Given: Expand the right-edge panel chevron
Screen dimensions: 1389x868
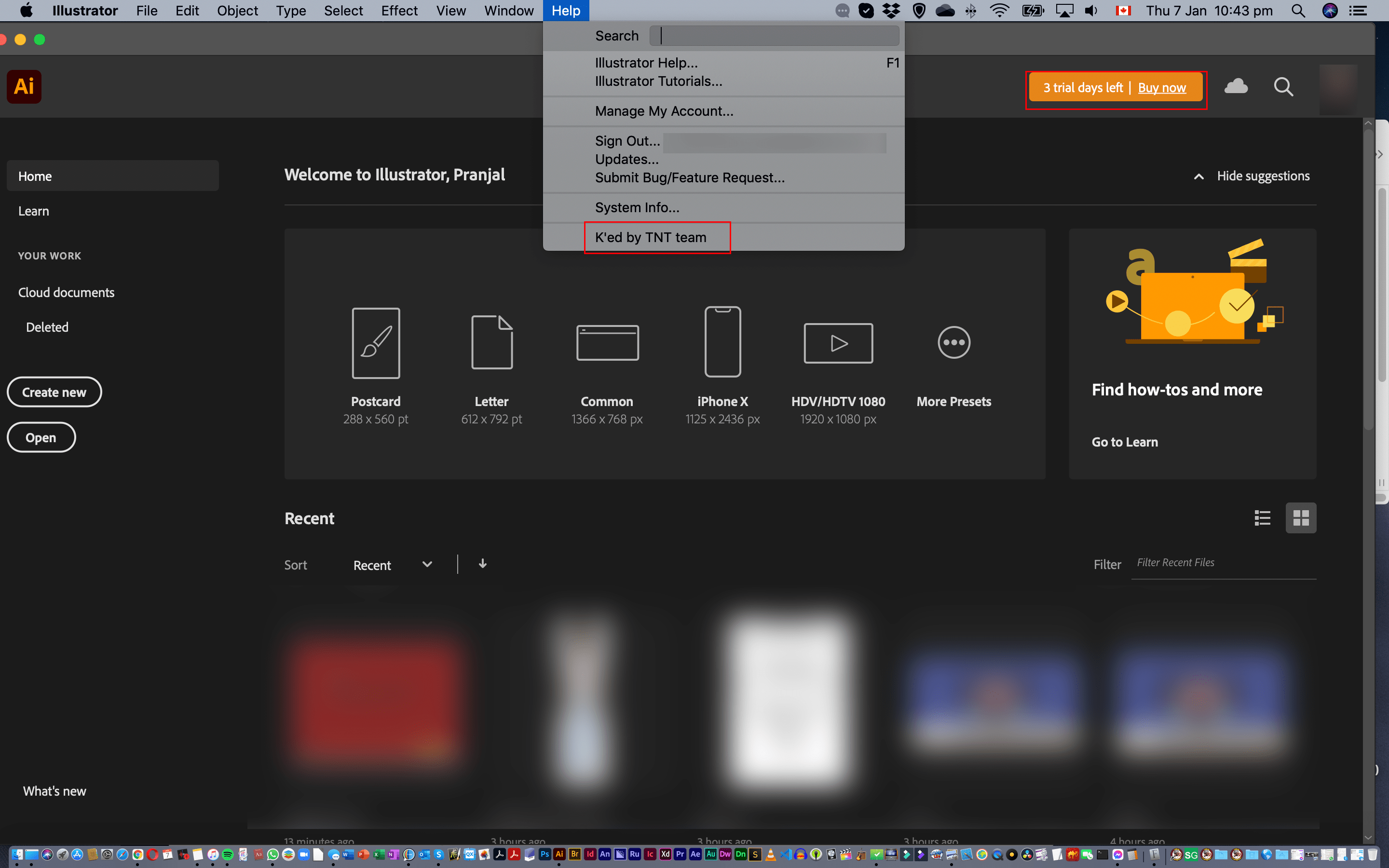Looking at the screenshot, I should pos(1380,154).
